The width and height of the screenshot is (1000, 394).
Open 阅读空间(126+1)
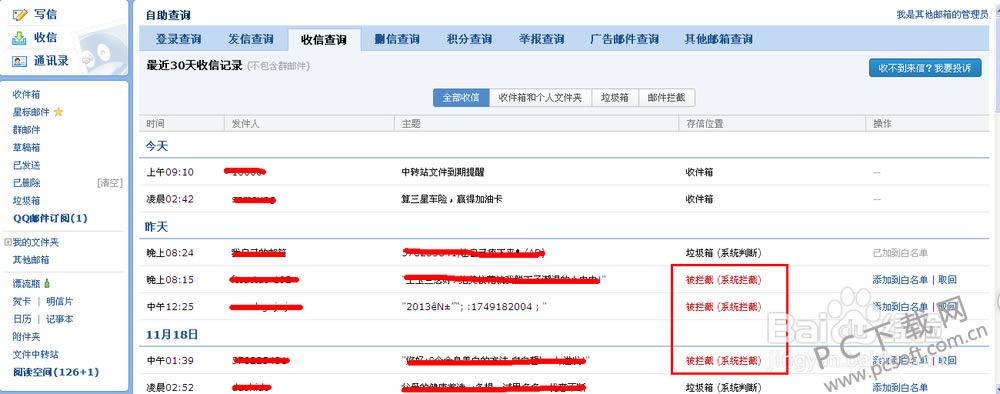[x=56, y=372]
